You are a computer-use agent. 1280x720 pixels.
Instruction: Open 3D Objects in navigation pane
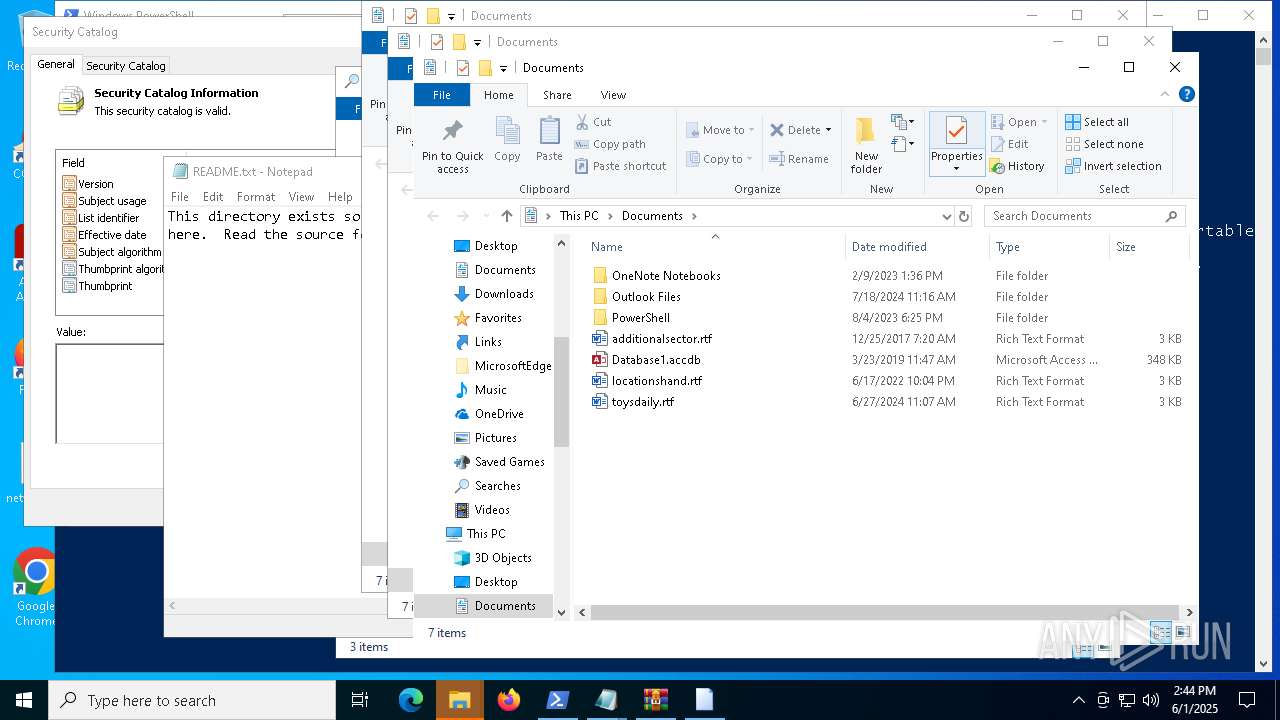click(x=503, y=558)
